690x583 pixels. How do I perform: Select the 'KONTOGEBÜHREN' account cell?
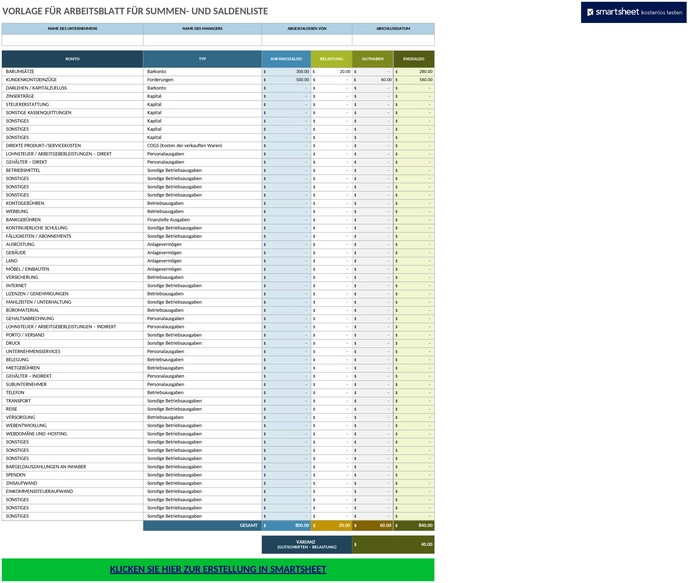tap(72, 203)
